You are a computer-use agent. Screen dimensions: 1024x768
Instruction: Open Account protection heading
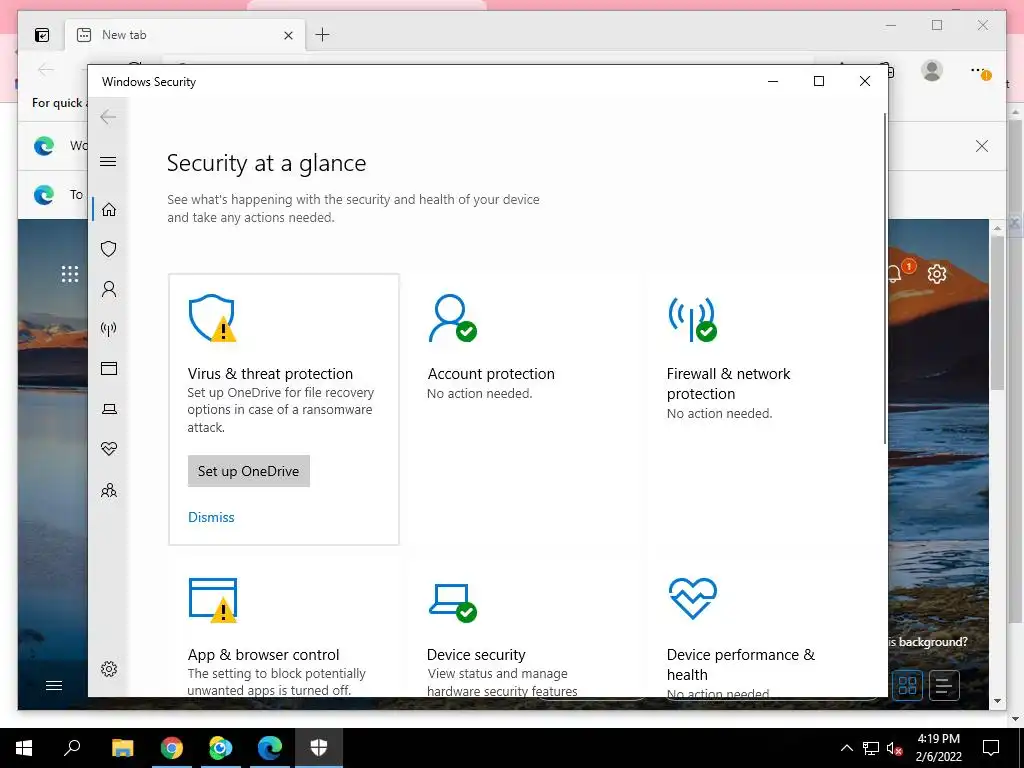pos(491,374)
